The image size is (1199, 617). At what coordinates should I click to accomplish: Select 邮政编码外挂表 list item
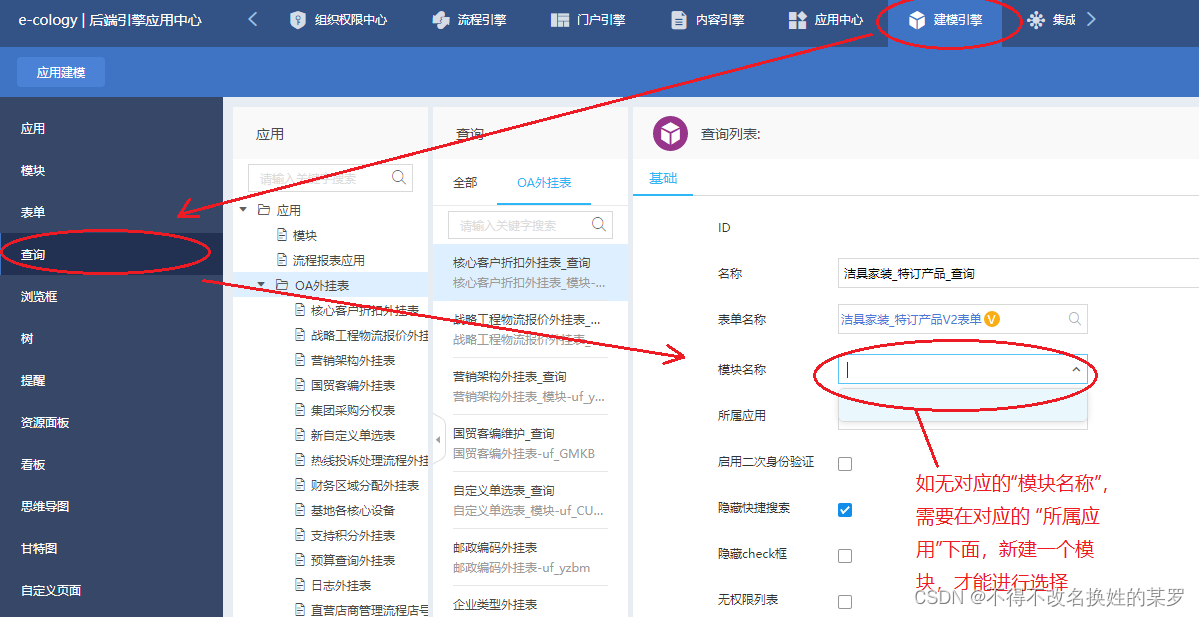point(531,557)
